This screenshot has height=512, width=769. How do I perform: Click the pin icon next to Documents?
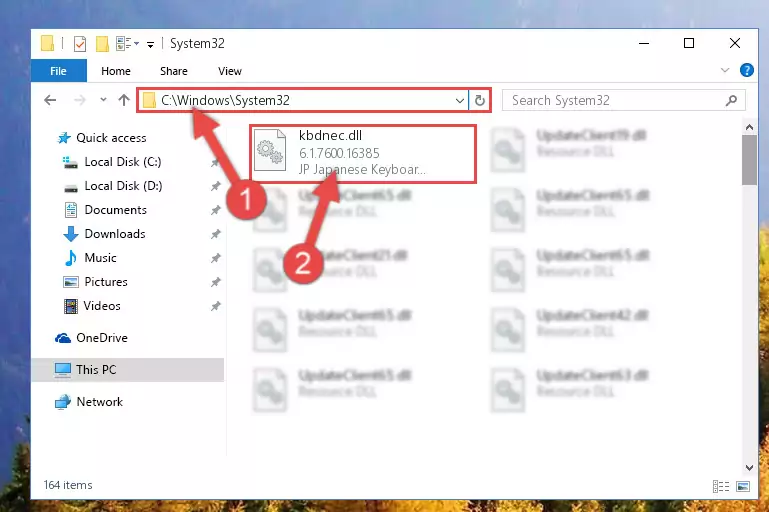215,210
